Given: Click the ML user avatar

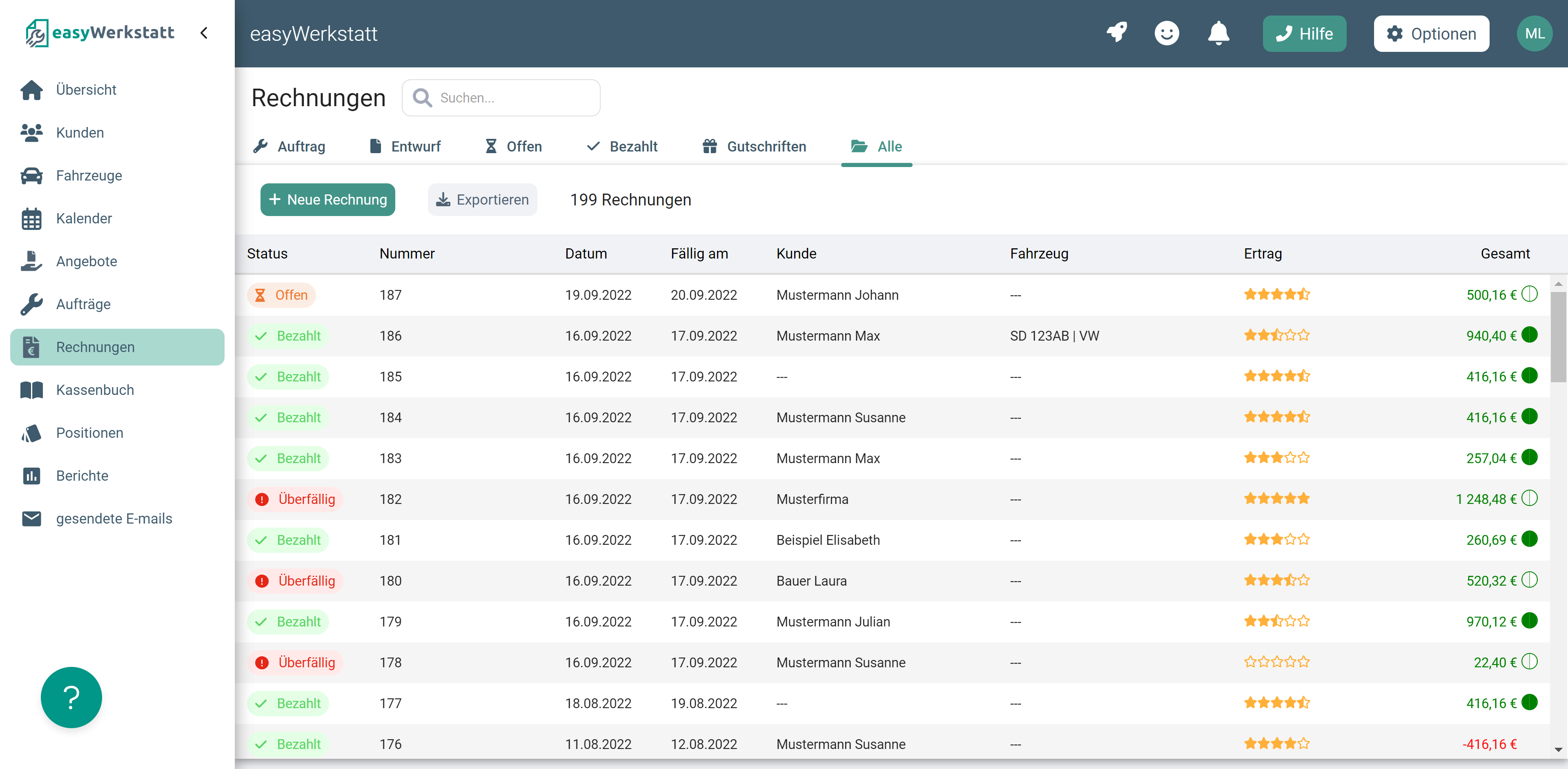Looking at the screenshot, I should point(1534,33).
